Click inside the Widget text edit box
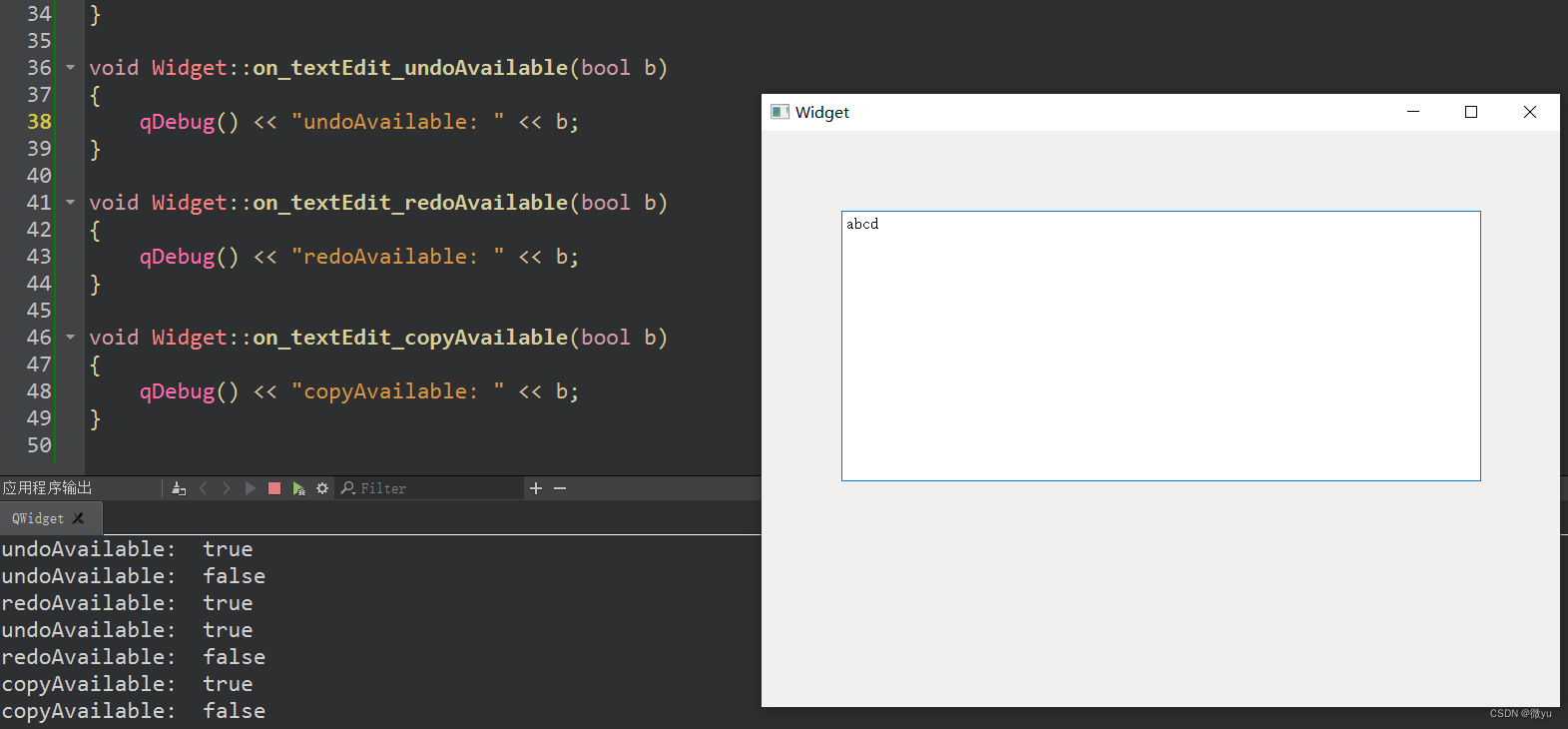 (x=1161, y=346)
